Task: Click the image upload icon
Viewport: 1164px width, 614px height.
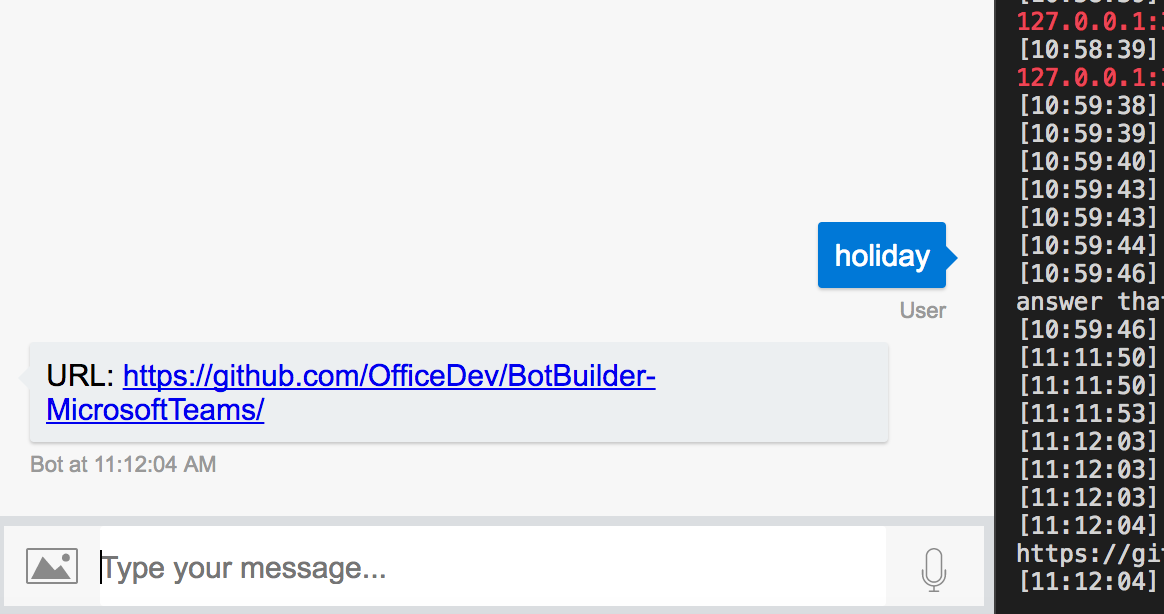Action: click(x=51, y=565)
